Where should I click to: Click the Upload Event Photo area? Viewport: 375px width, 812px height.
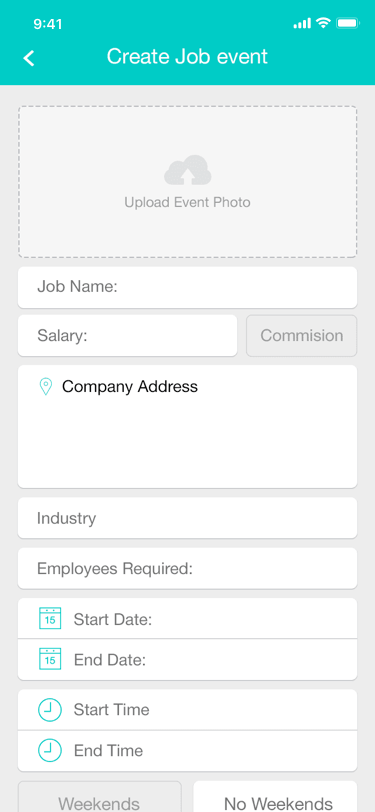coord(188,182)
